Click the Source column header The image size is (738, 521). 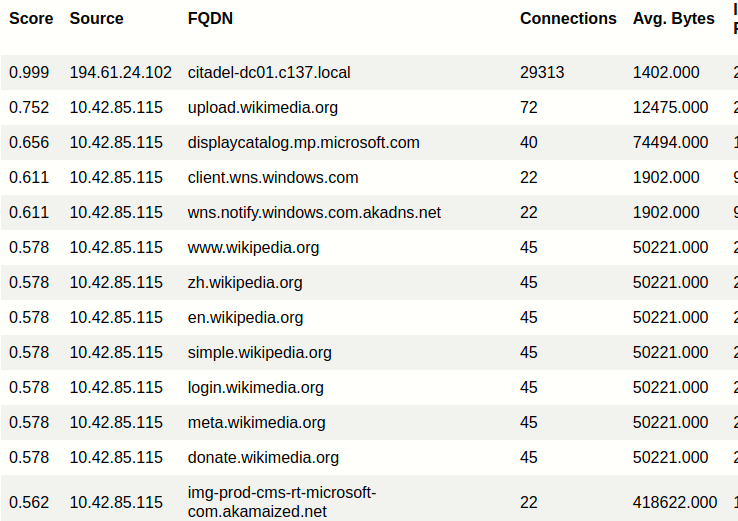(96, 18)
